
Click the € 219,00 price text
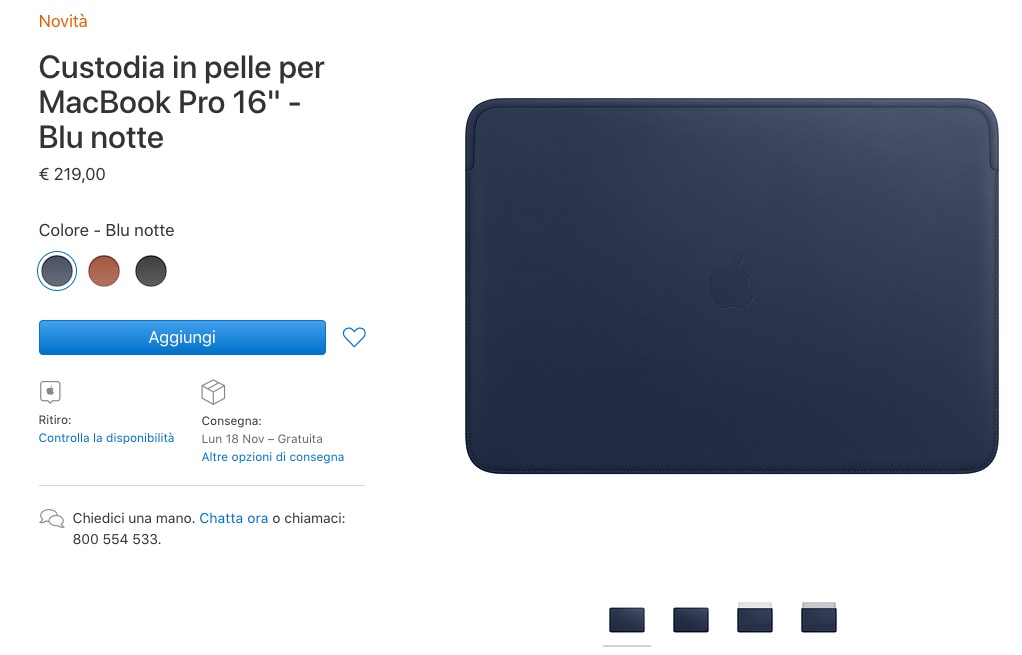point(72,174)
